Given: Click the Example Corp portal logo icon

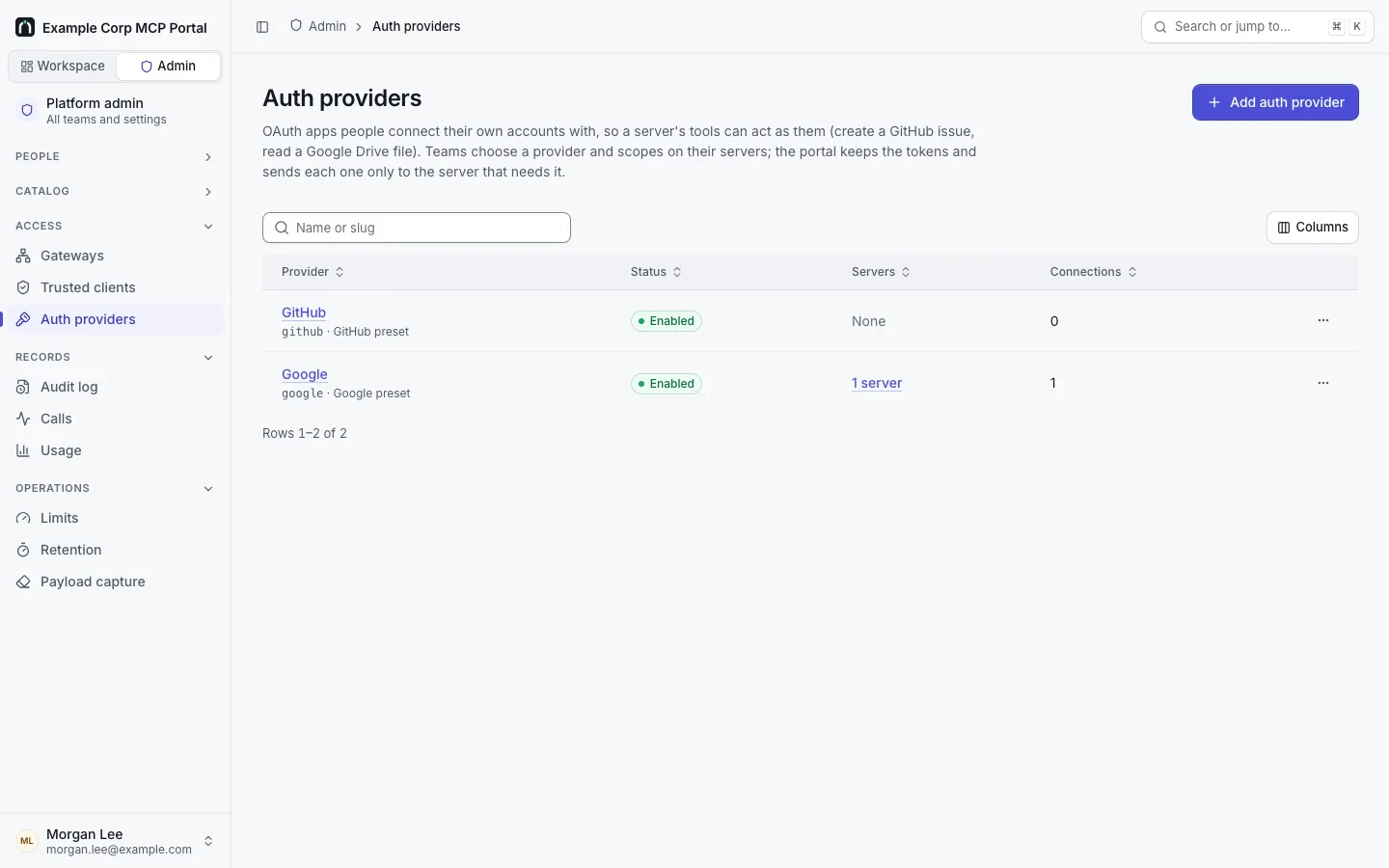Looking at the screenshot, I should click(x=25, y=27).
